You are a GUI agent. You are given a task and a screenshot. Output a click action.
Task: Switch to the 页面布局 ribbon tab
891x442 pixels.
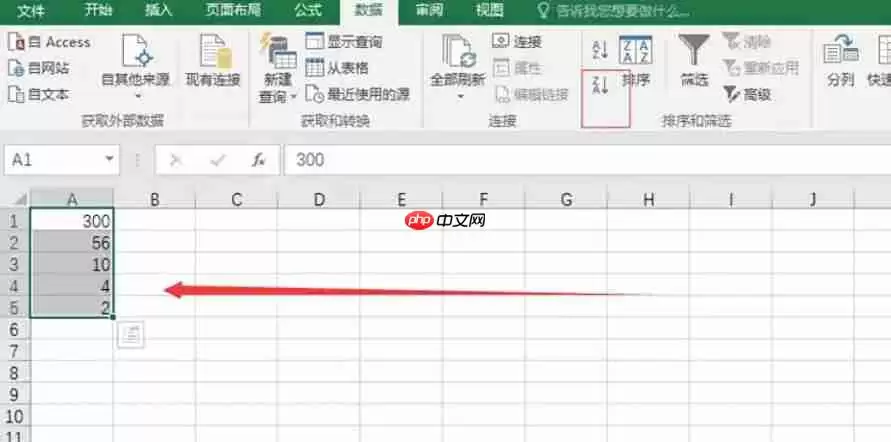point(234,10)
